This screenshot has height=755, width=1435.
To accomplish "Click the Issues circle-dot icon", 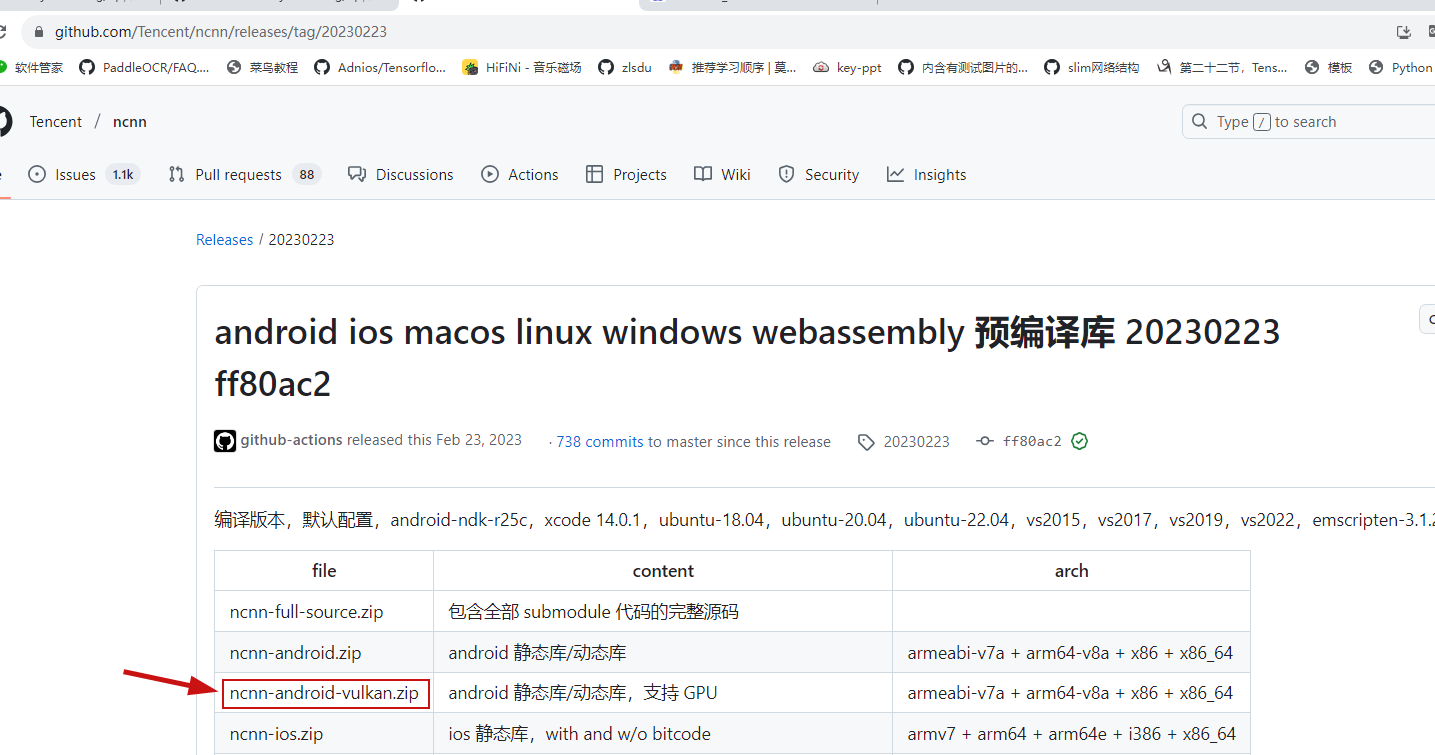I will (37, 174).
